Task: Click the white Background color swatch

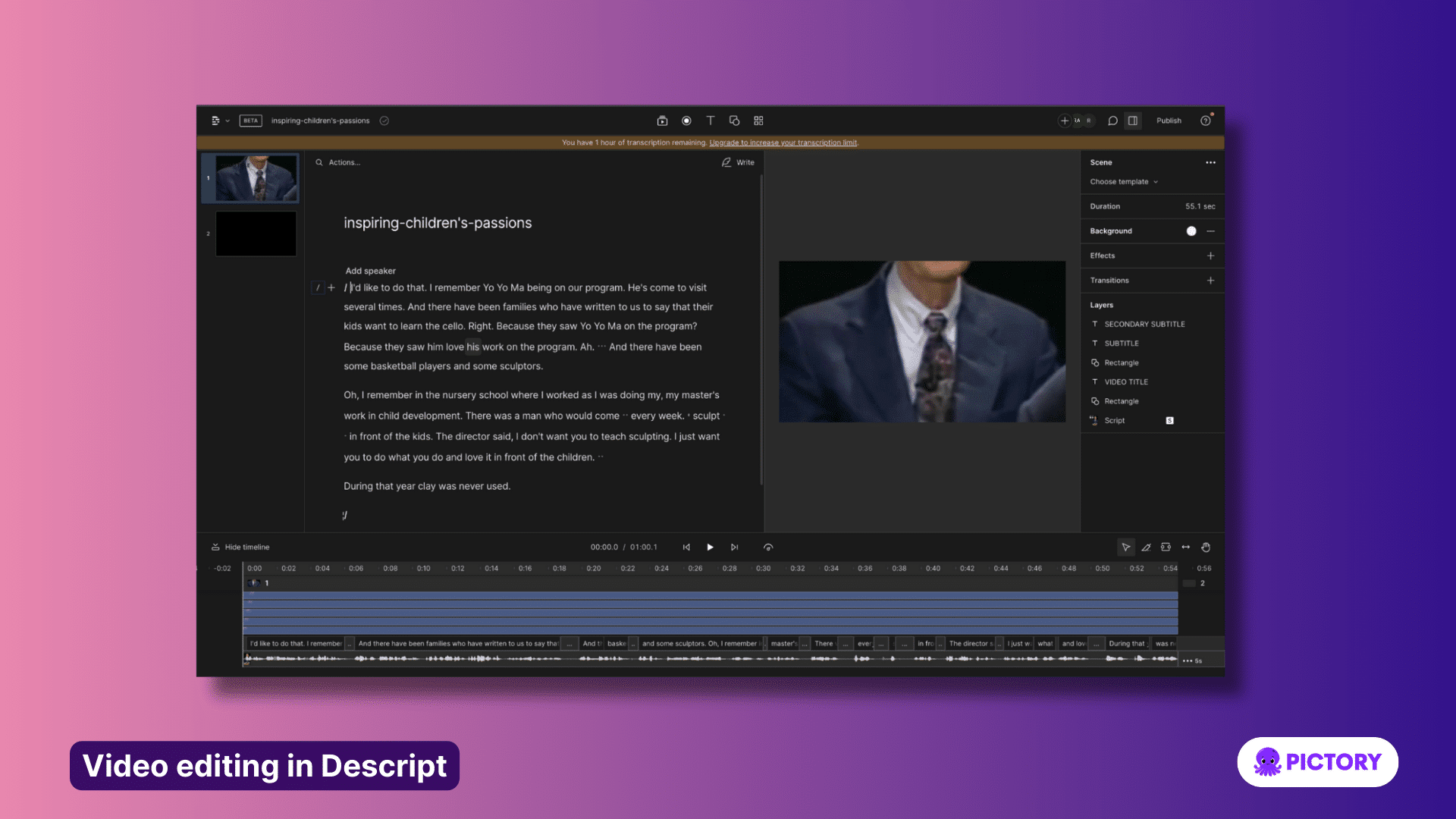Action: pyautogui.click(x=1191, y=231)
